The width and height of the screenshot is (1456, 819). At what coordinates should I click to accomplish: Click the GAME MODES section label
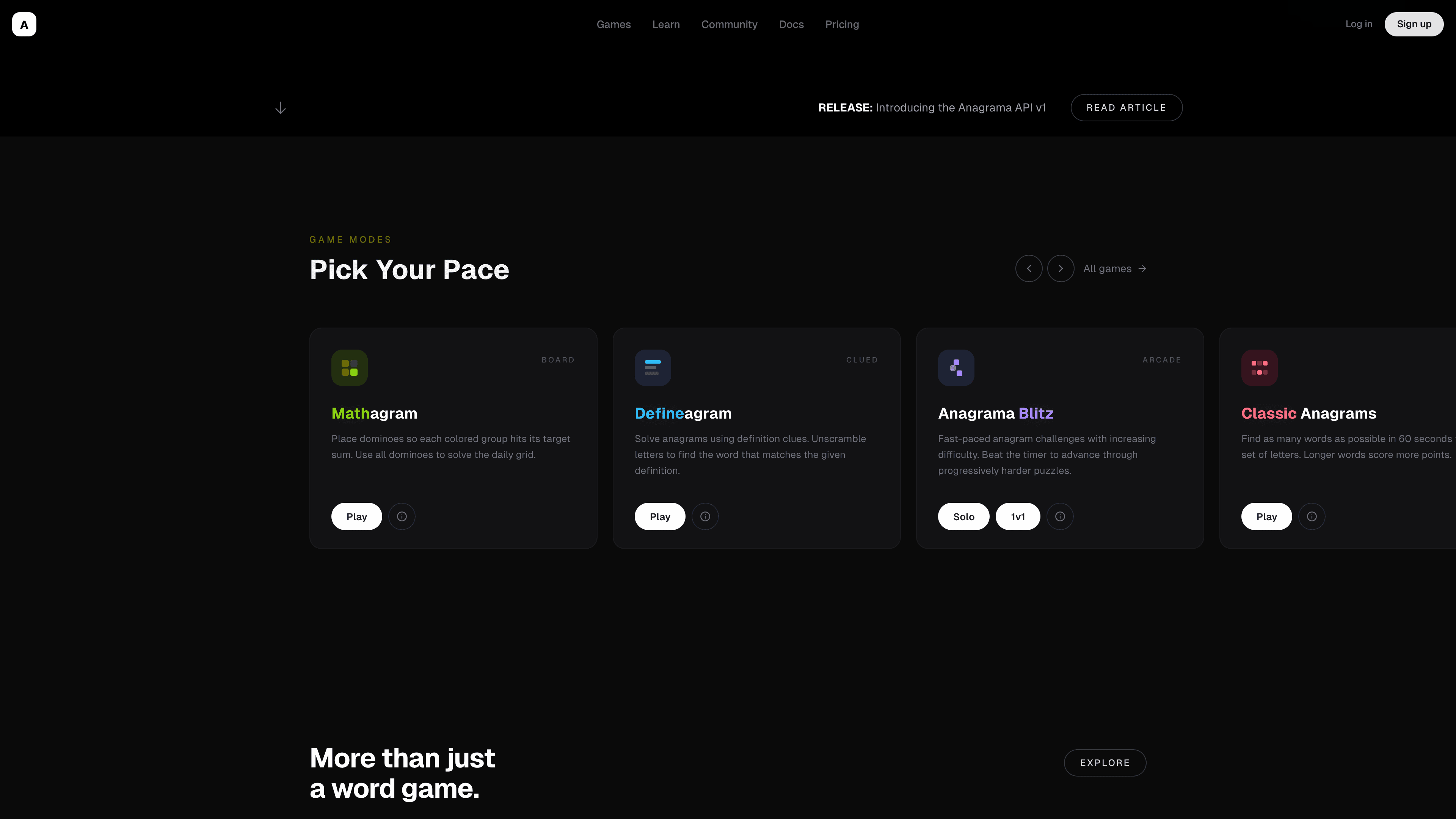pyautogui.click(x=350, y=240)
